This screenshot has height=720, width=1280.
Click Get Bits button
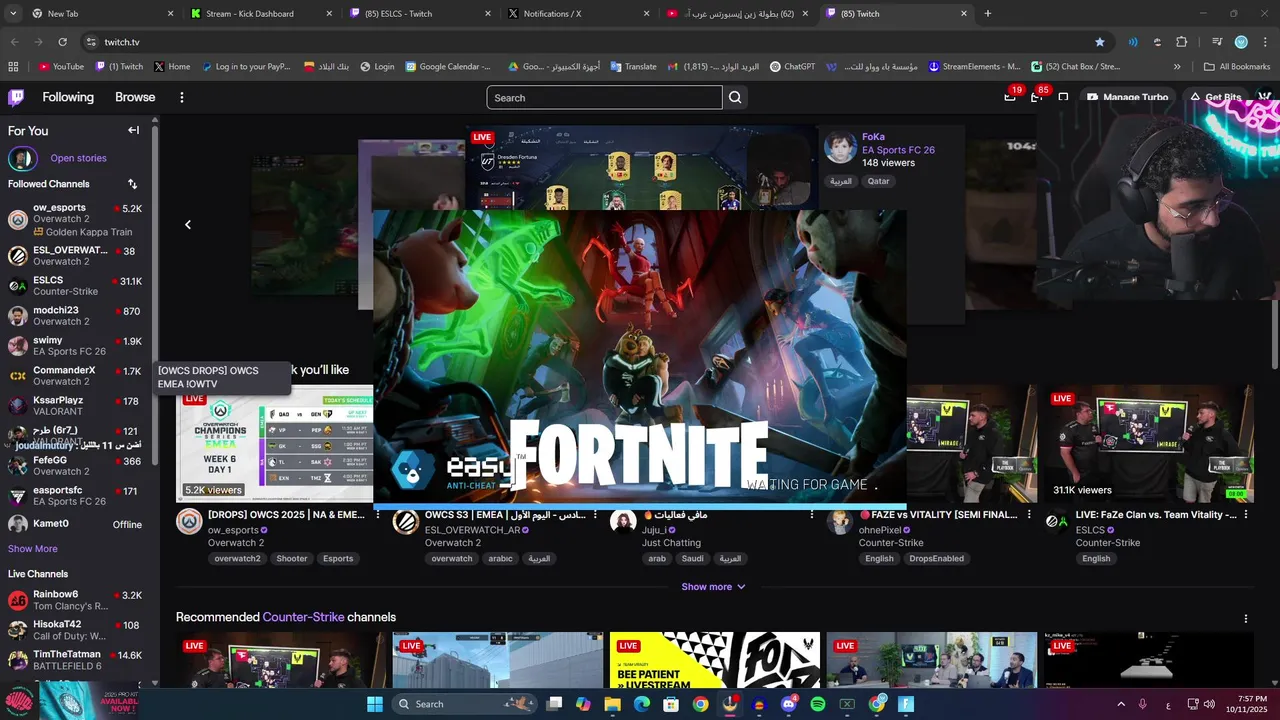(x=1214, y=97)
